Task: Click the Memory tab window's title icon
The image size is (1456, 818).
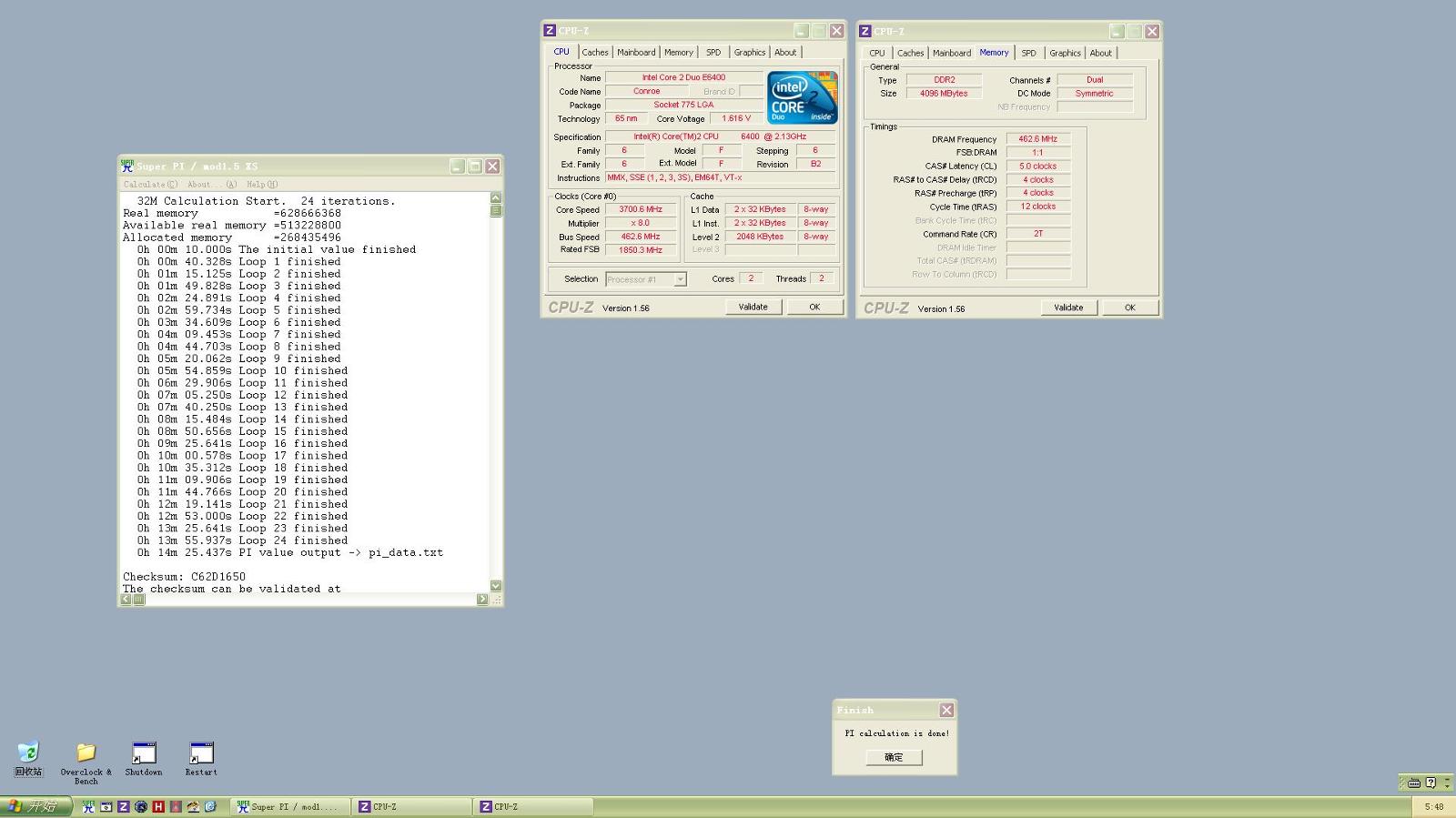Action: click(865, 31)
